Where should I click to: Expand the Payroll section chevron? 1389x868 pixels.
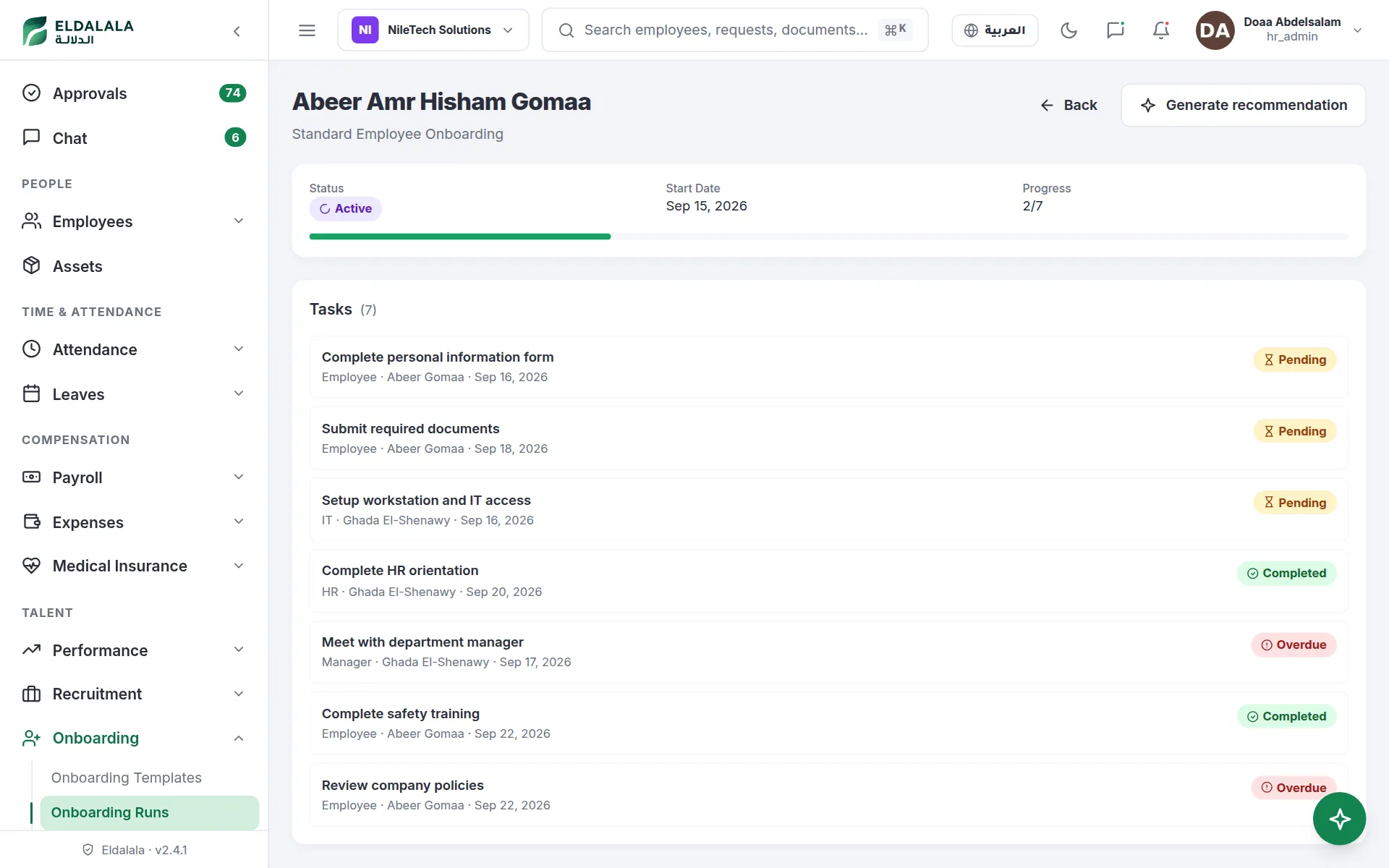click(239, 477)
